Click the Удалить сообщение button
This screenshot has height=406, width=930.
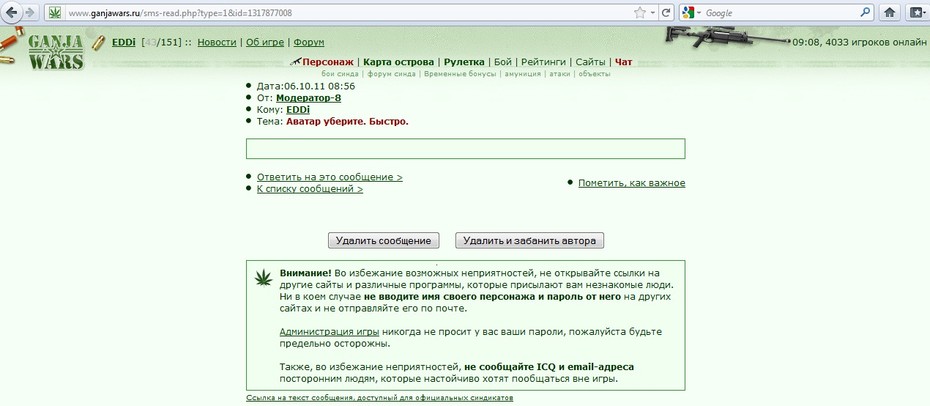click(x=384, y=240)
